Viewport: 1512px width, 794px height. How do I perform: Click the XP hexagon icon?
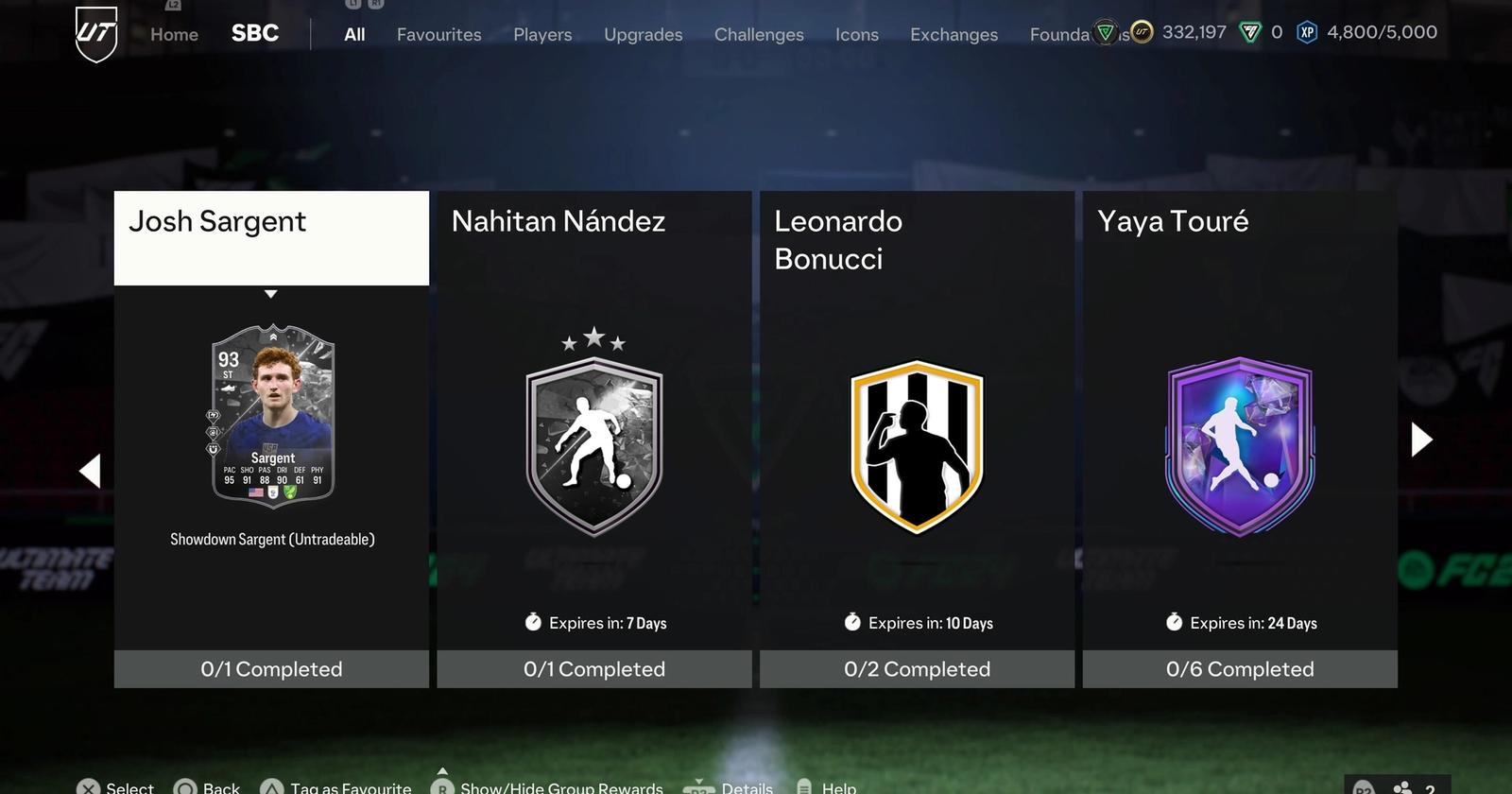click(x=1307, y=33)
